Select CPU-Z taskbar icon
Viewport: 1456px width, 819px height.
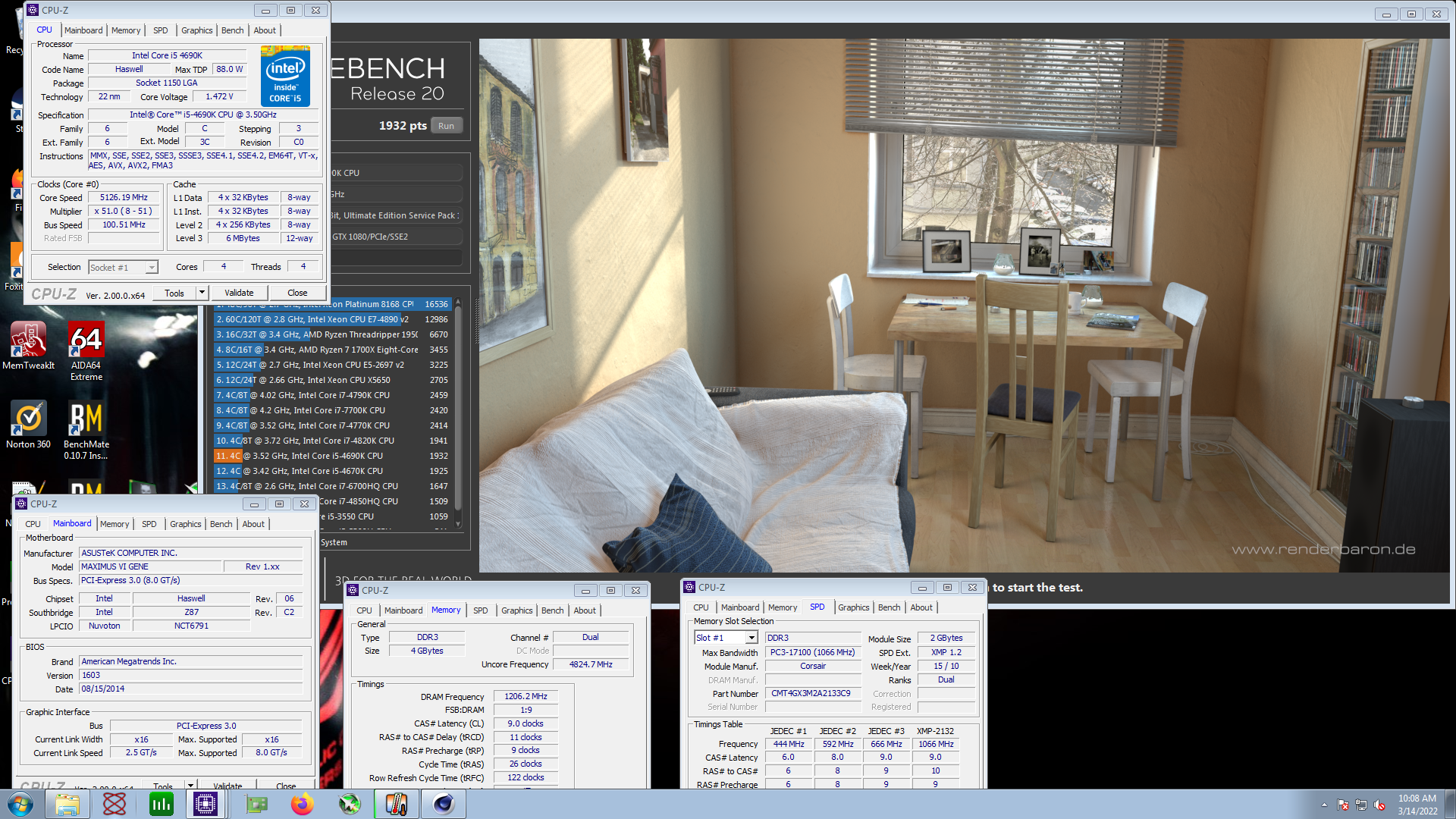[206, 804]
